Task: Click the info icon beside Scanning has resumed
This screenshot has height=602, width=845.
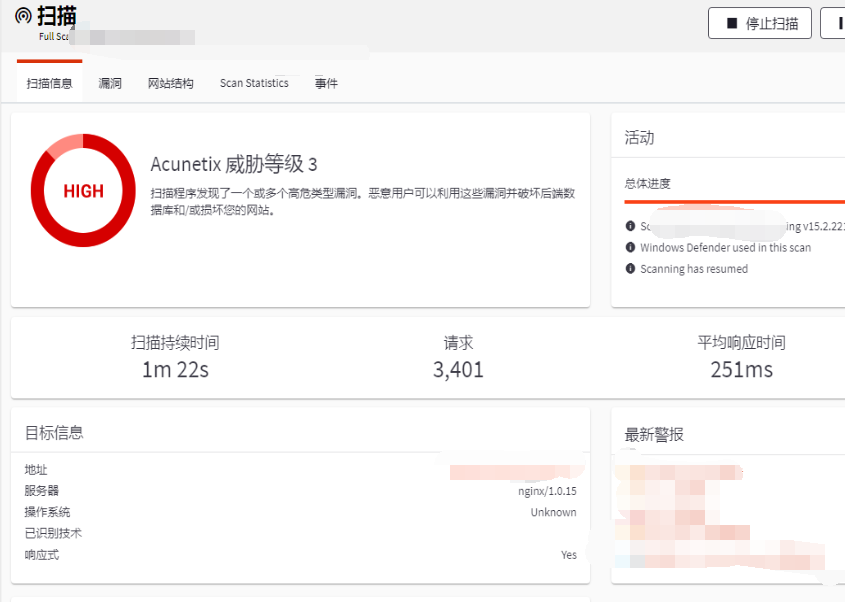Action: (x=630, y=268)
